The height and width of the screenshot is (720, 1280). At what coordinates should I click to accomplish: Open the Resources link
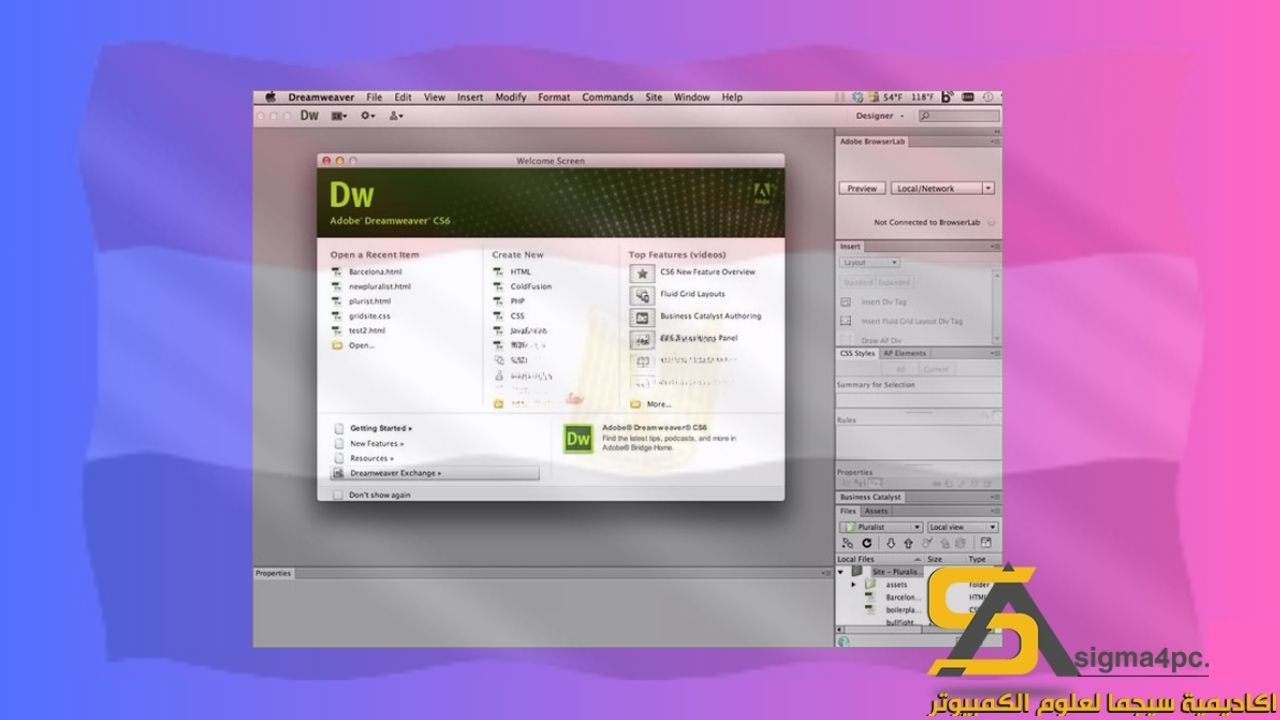tap(372, 458)
